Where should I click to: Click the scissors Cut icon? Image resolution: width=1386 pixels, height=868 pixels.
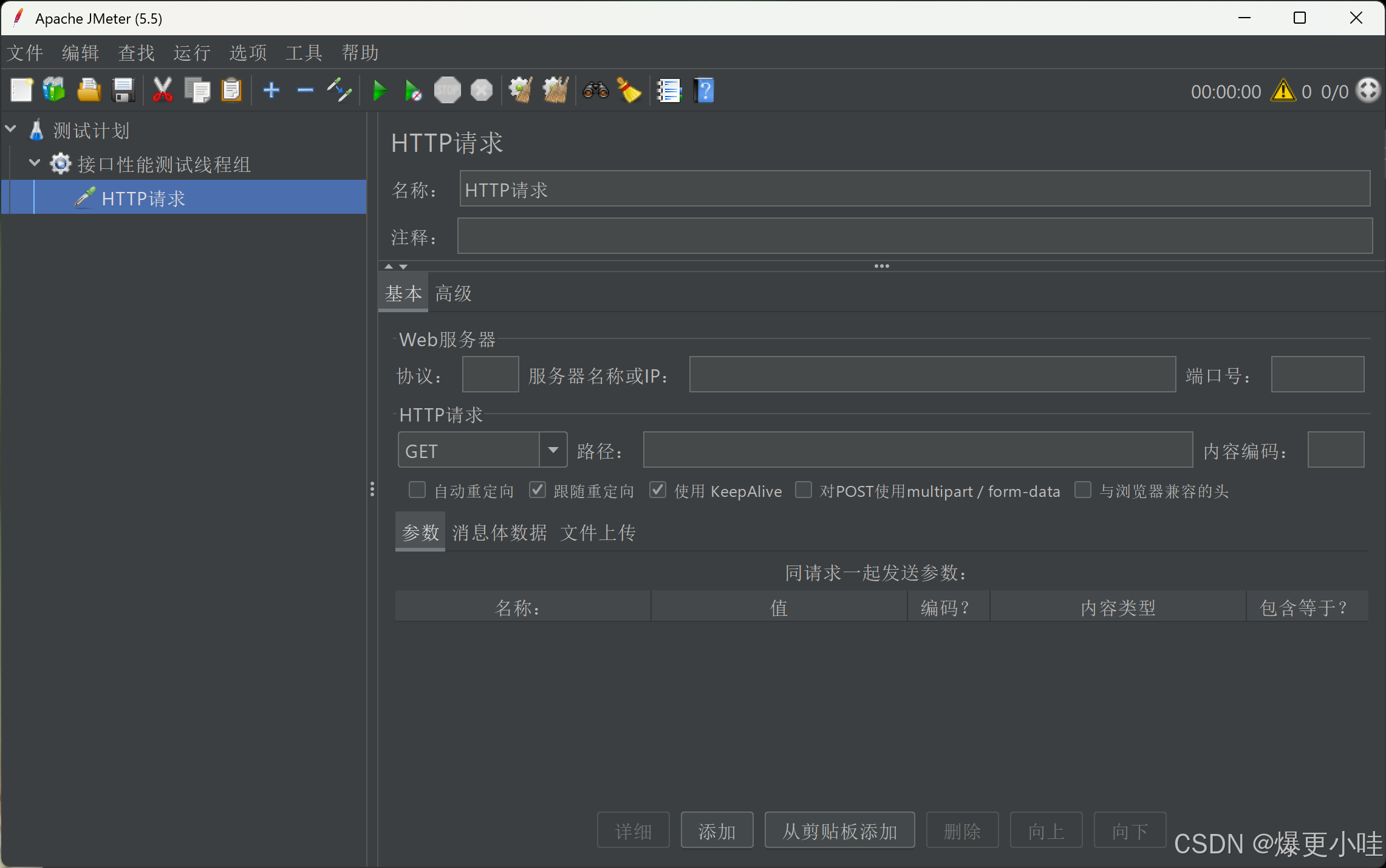162,91
